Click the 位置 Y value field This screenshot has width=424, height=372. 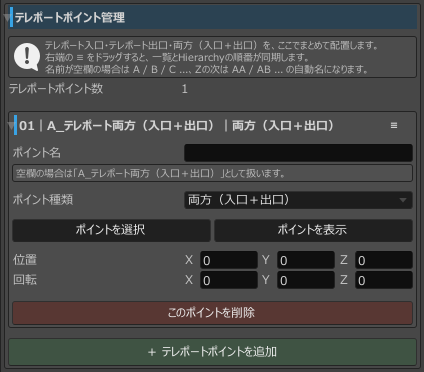[x=306, y=260]
